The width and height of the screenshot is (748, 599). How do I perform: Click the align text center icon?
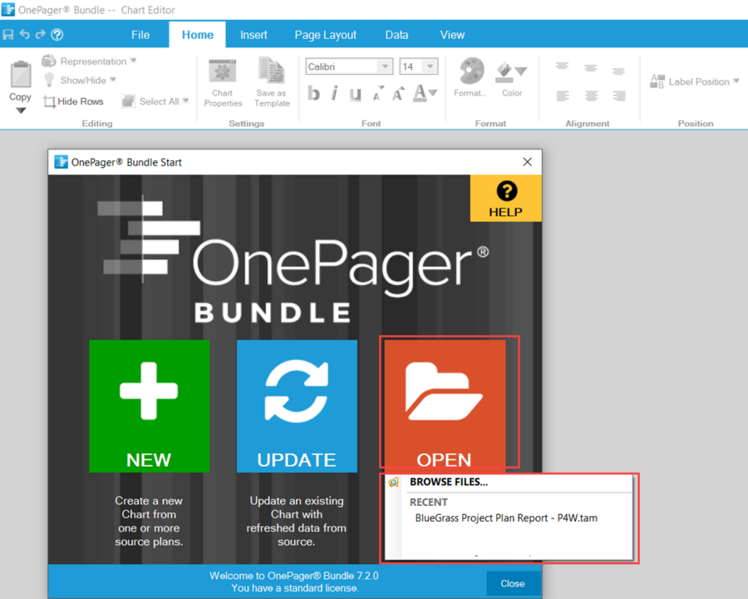[591, 96]
